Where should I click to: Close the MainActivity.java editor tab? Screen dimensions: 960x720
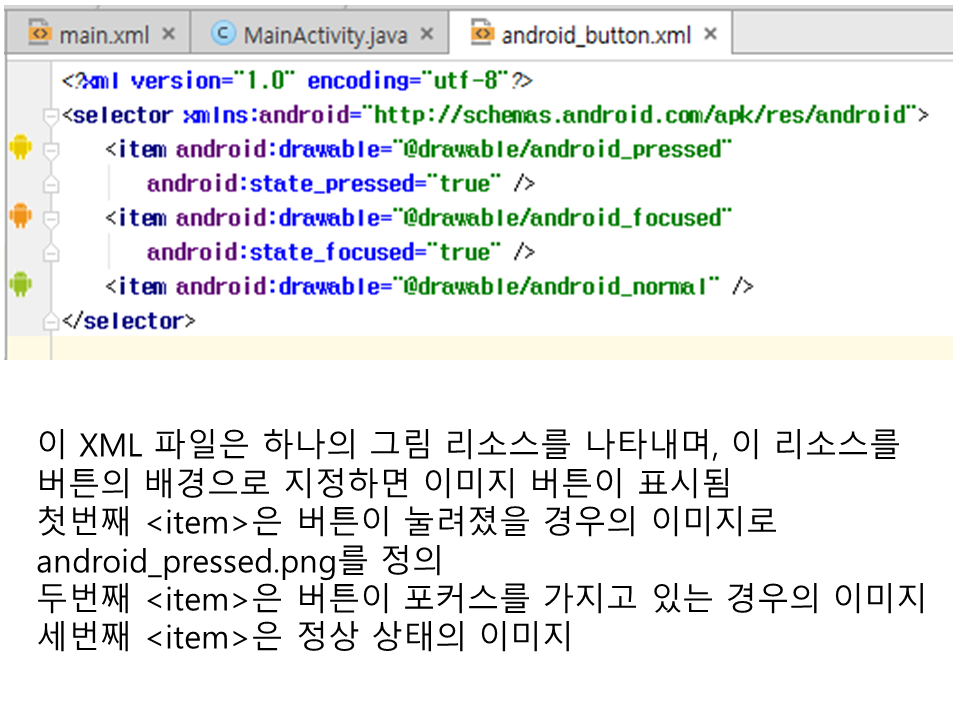(427, 35)
